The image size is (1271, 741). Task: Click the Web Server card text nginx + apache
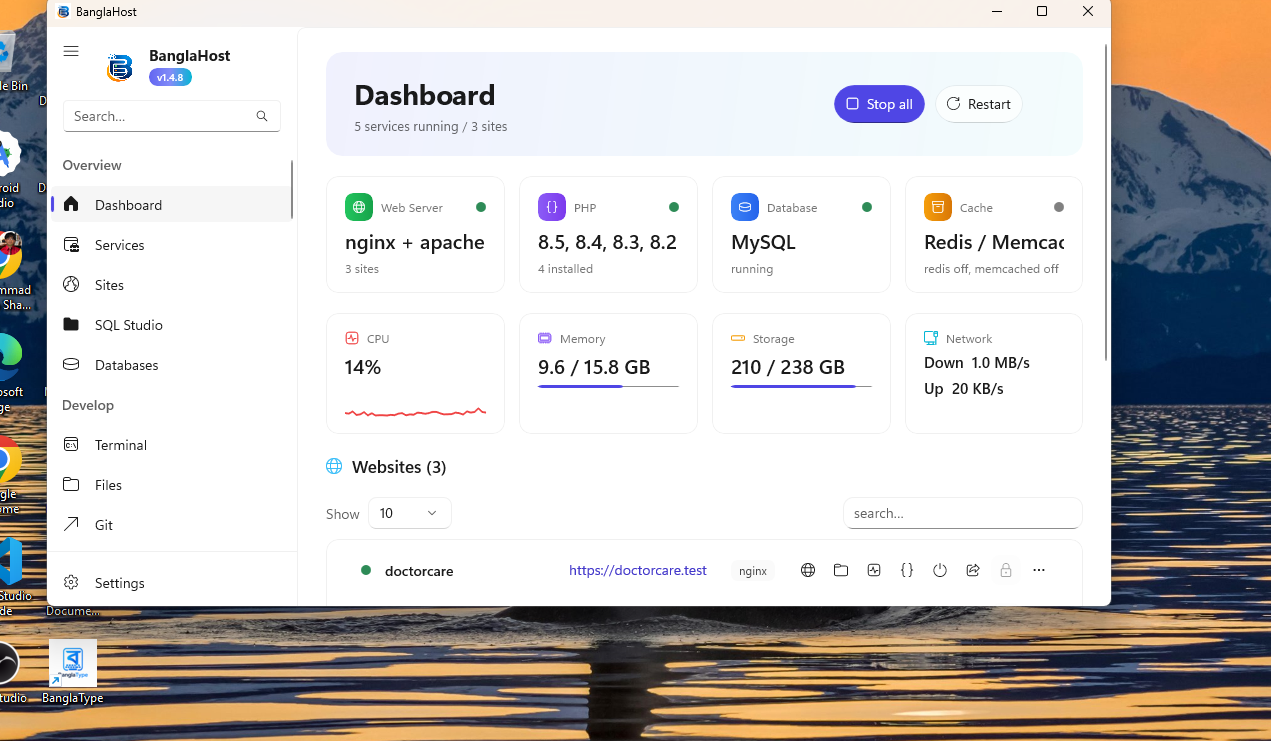(415, 243)
